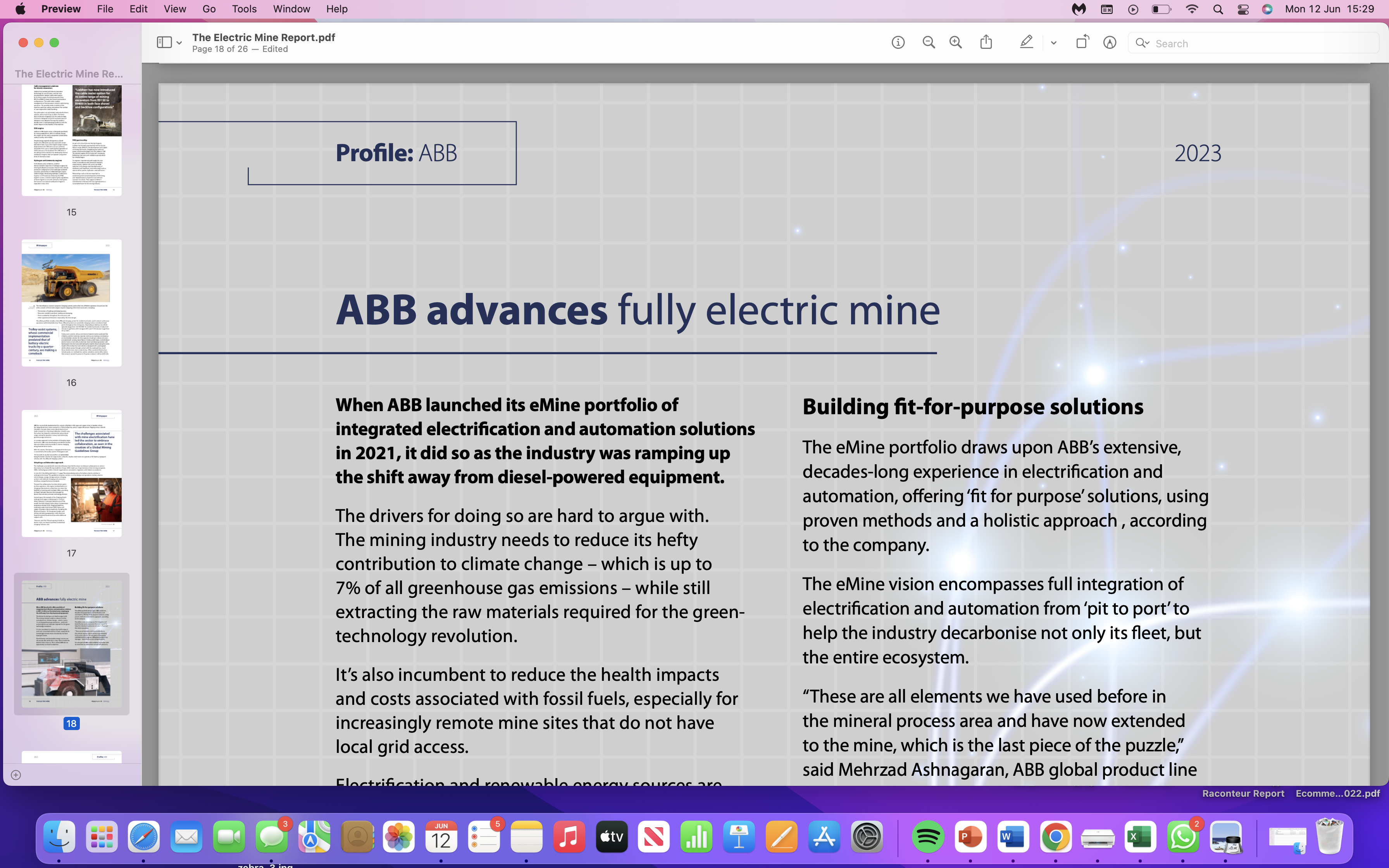Viewport: 1389px width, 868px height.
Task: Rotate the page with rotate icon
Action: click(x=1082, y=43)
